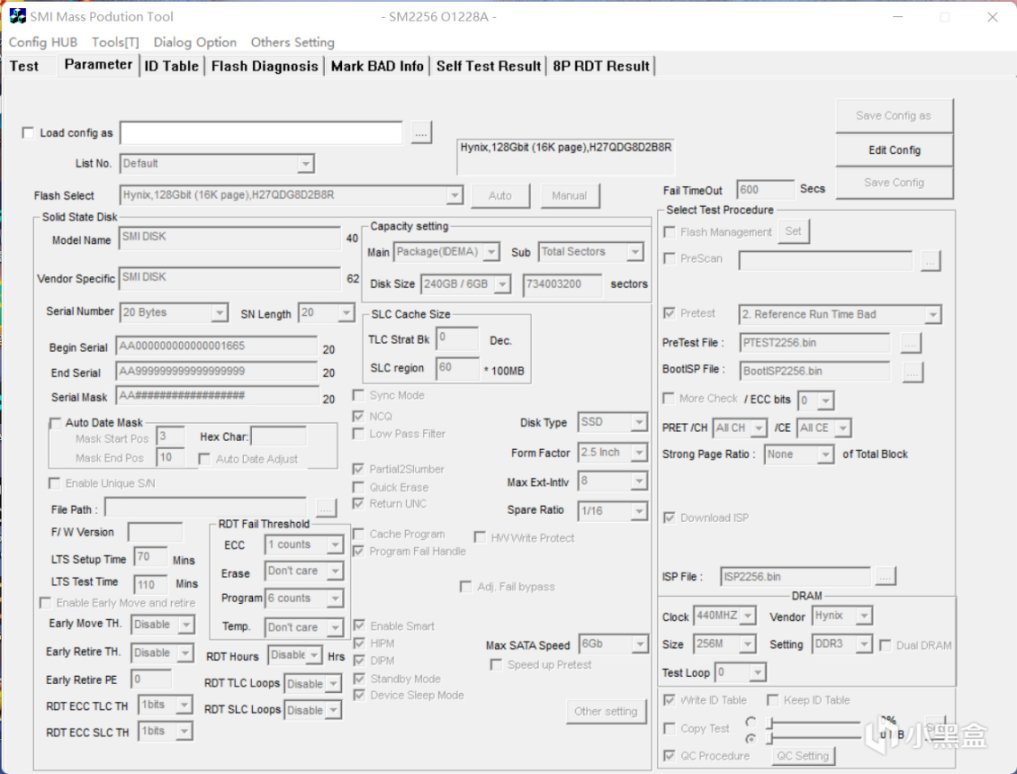Click browse button beside ISP File field
Image resolution: width=1017 pixels, height=774 pixels.
click(885, 576)
